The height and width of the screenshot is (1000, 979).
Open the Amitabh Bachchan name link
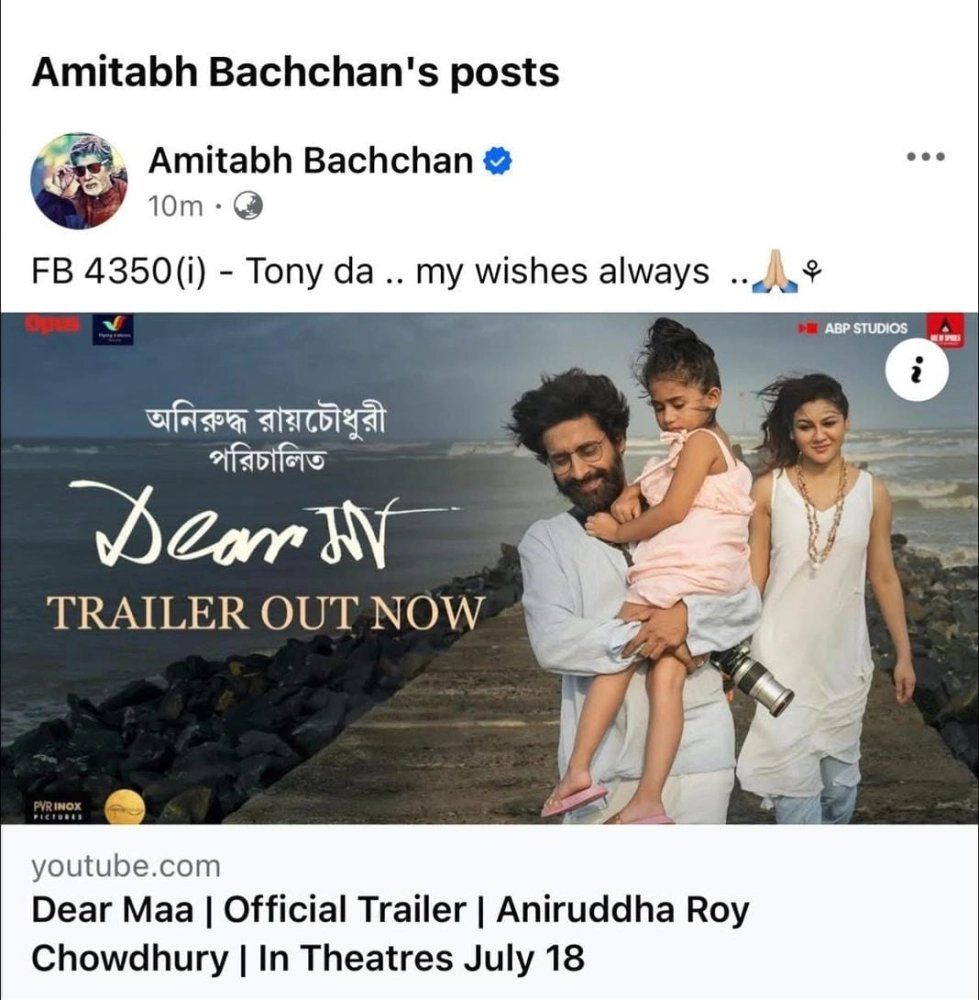pyautogui.click(x=311, y=160)
